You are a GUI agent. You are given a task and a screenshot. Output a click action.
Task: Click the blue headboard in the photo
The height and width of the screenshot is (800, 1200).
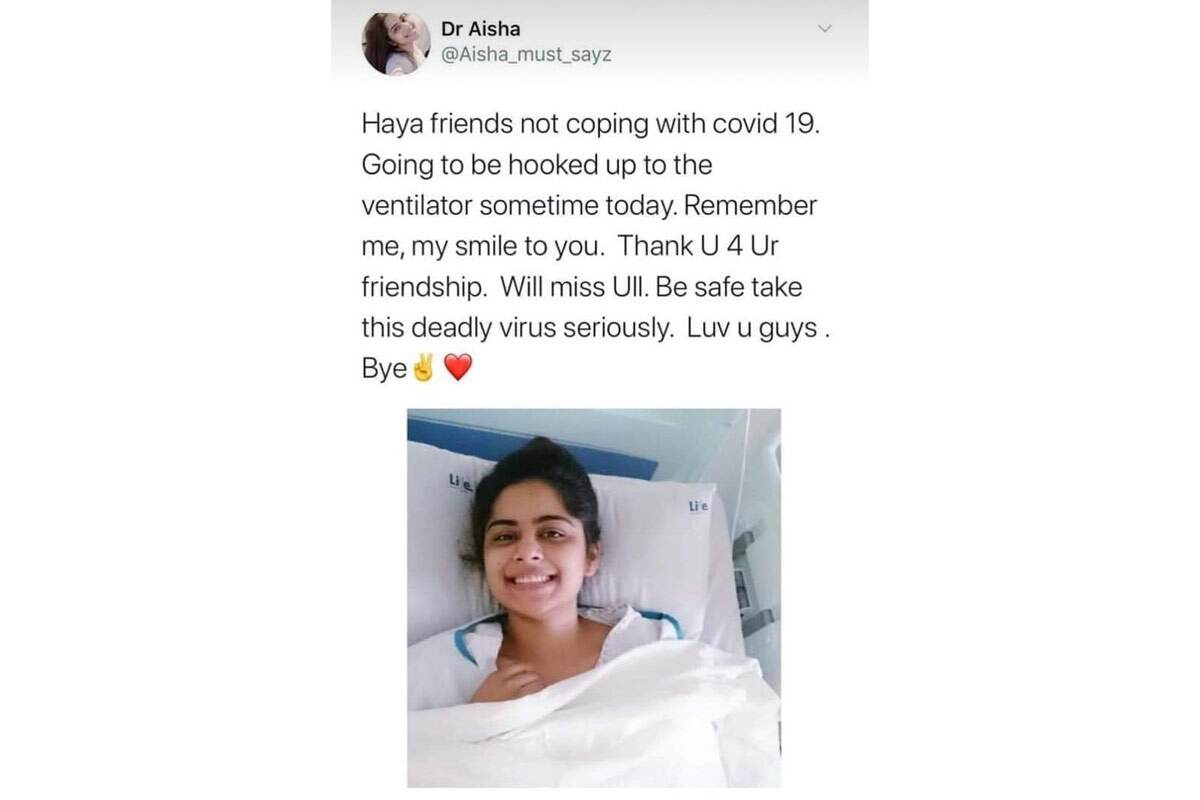(530, 445)
